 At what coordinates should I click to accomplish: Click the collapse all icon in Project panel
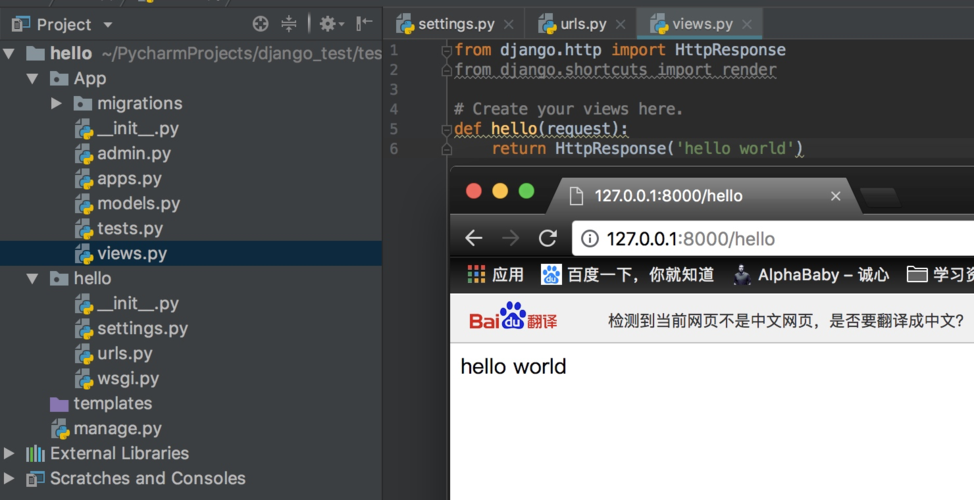click(289, 24)
